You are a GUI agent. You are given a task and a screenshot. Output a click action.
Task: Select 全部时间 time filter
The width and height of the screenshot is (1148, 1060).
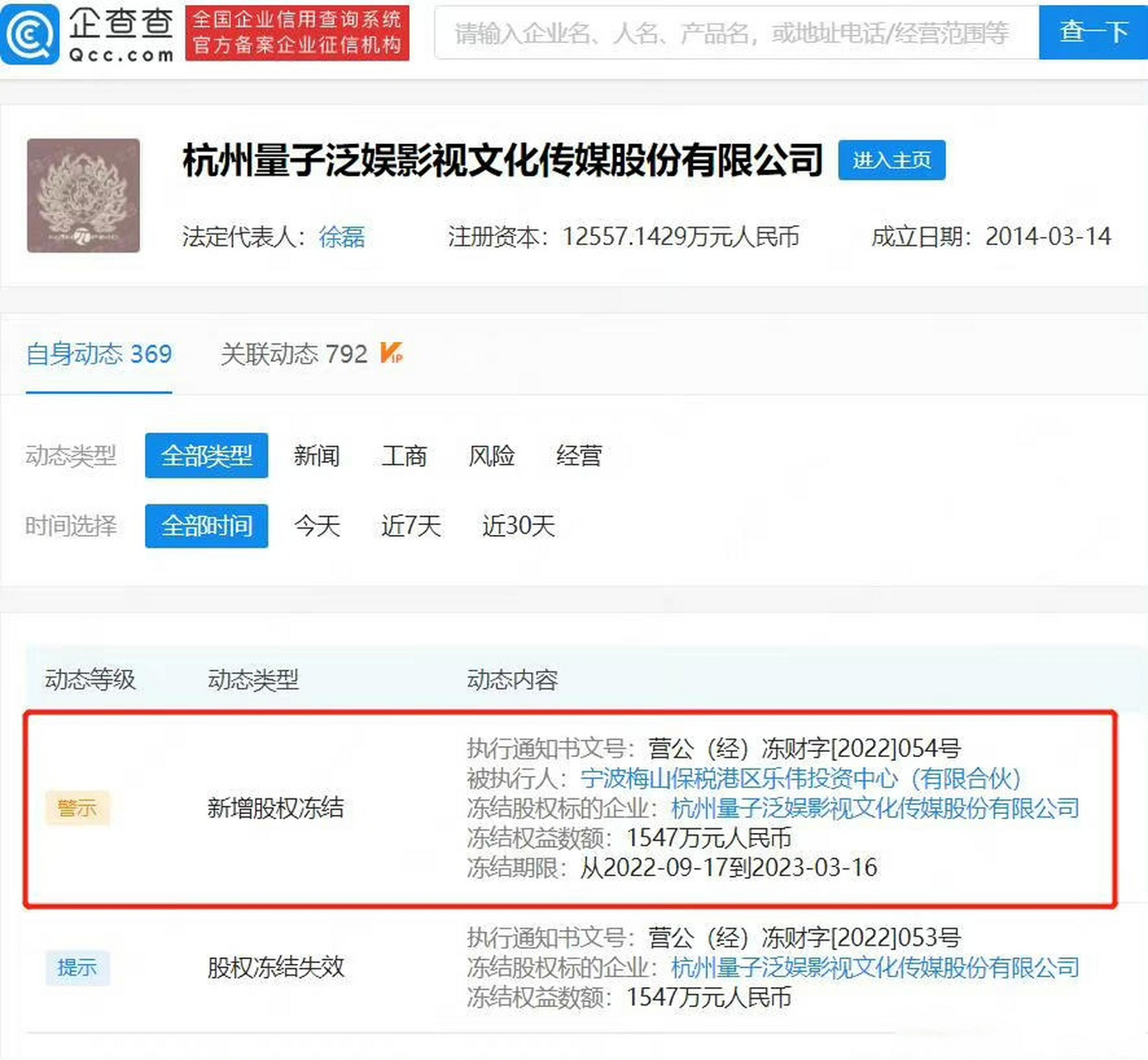pos(206,526)
